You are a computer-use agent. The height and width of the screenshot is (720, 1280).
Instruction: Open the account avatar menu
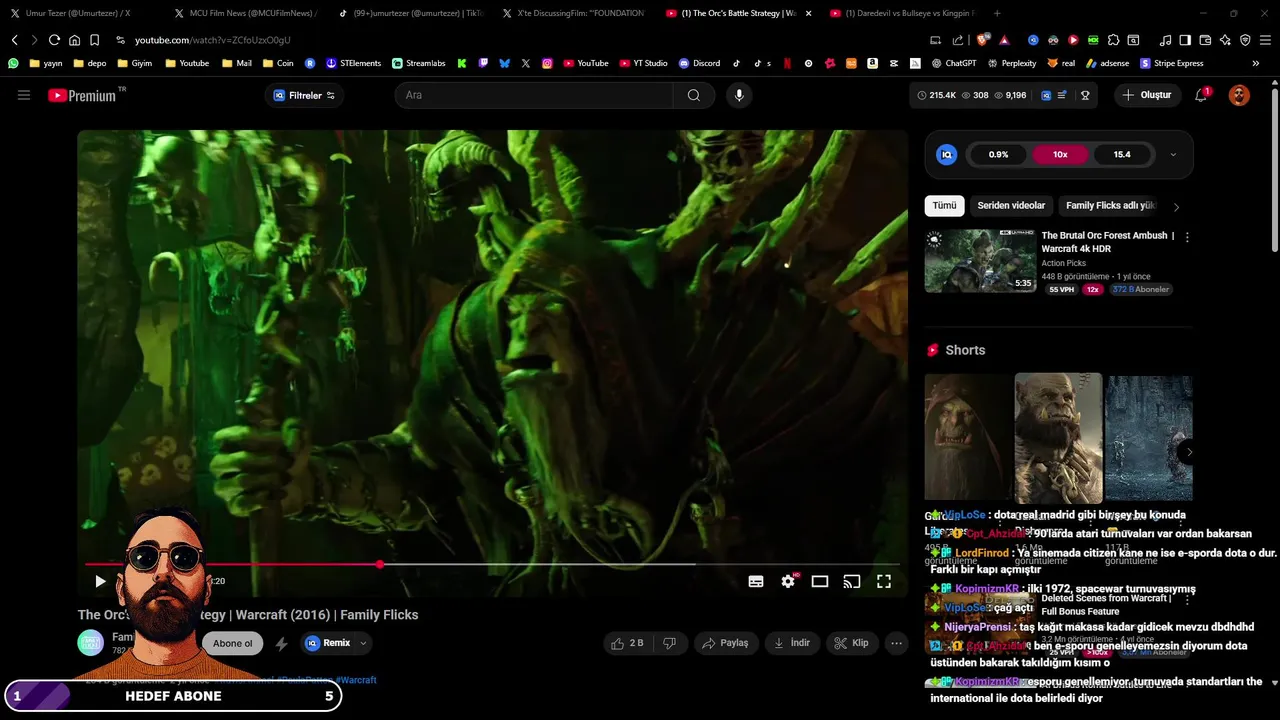click(x=1239, y=95)
